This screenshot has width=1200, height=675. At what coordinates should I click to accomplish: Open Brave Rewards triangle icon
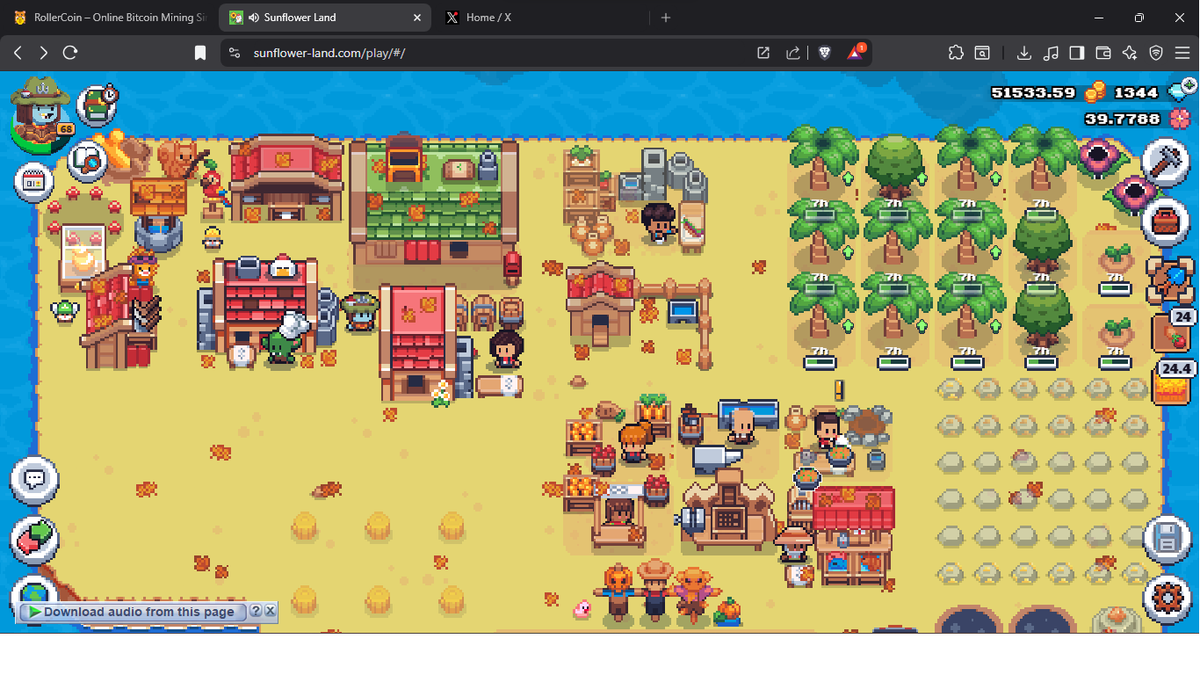pos(857,52)
